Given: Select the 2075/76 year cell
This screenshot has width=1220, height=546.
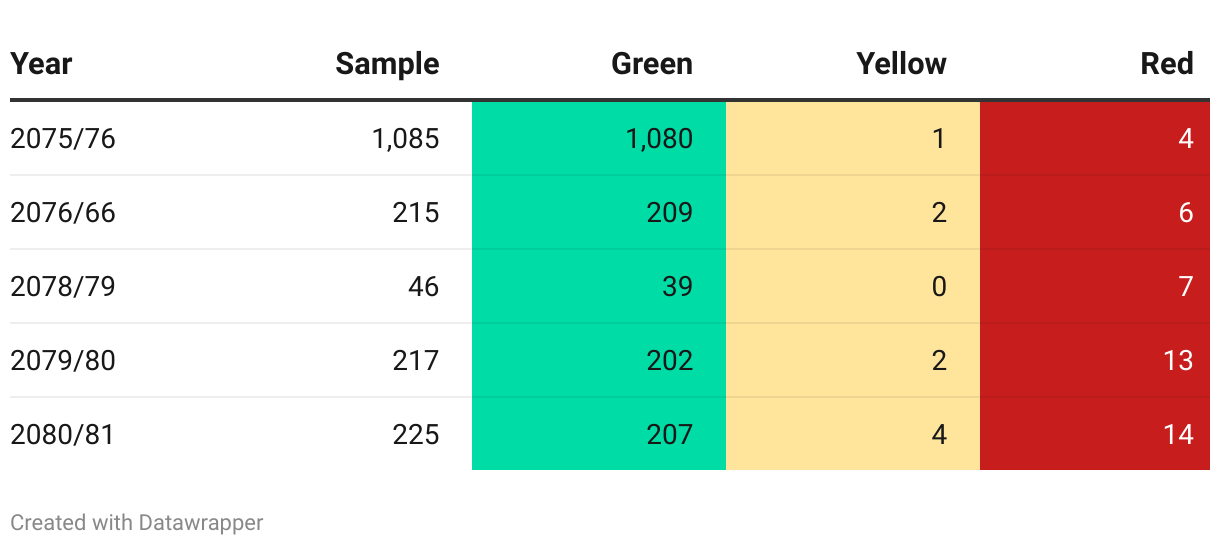Looking at the screenshot, I should (x=63, y=138).
